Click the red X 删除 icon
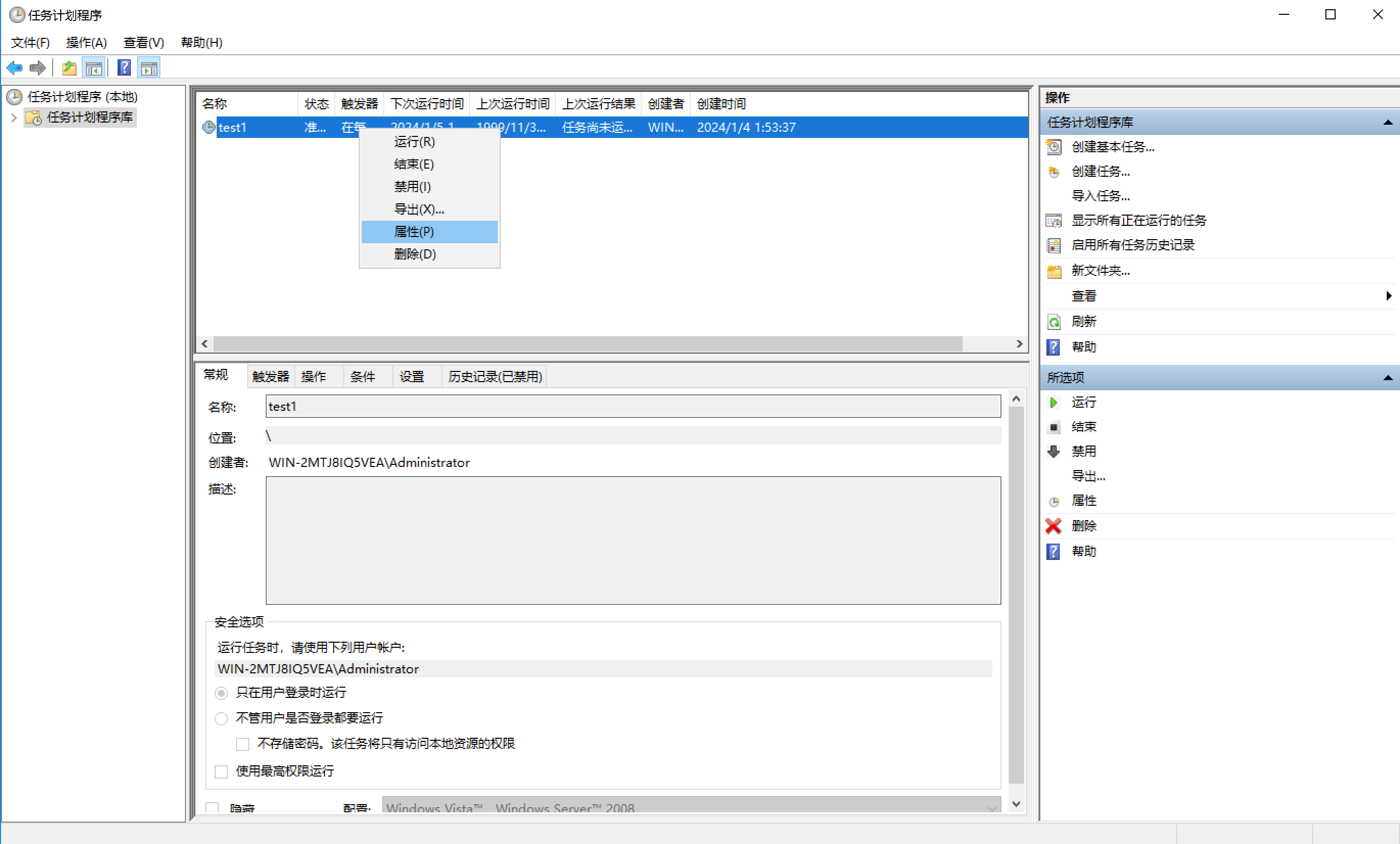Viewport: 1400px width, 844px height. pyautogui.click(x=1054, y=526)
